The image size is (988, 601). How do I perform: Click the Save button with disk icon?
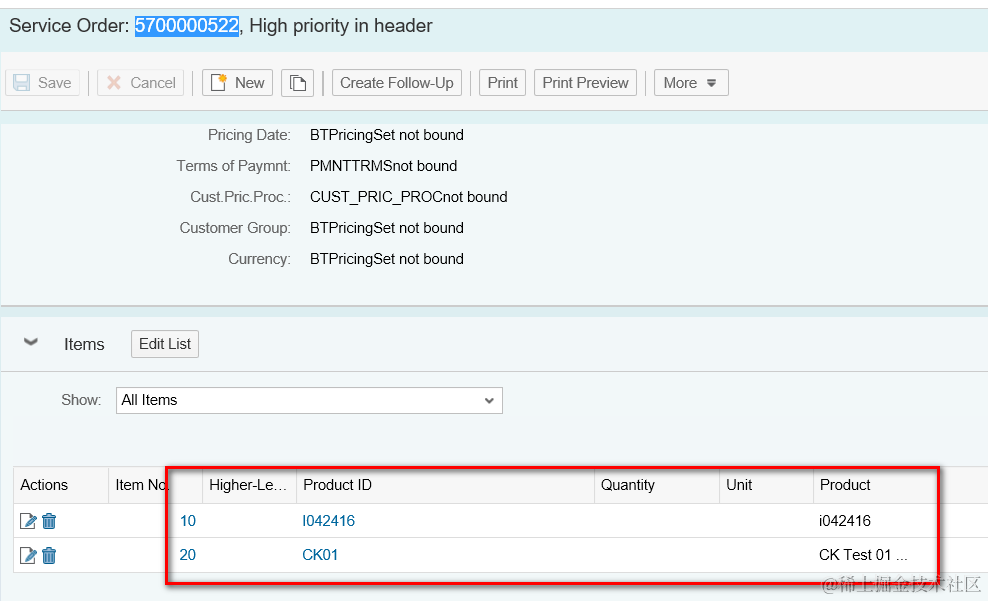coord(42,83)
